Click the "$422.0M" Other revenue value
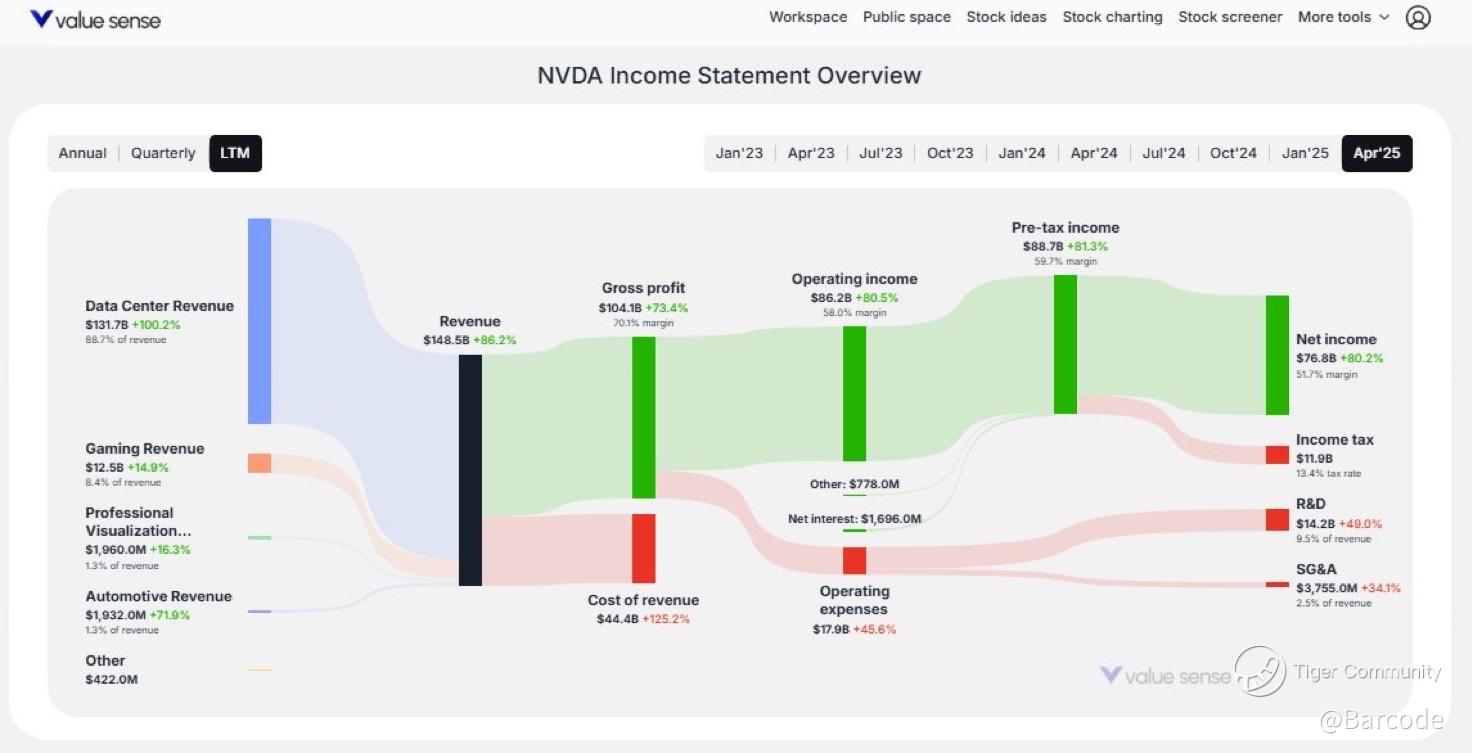The image size is (1472, 753). 112,680
